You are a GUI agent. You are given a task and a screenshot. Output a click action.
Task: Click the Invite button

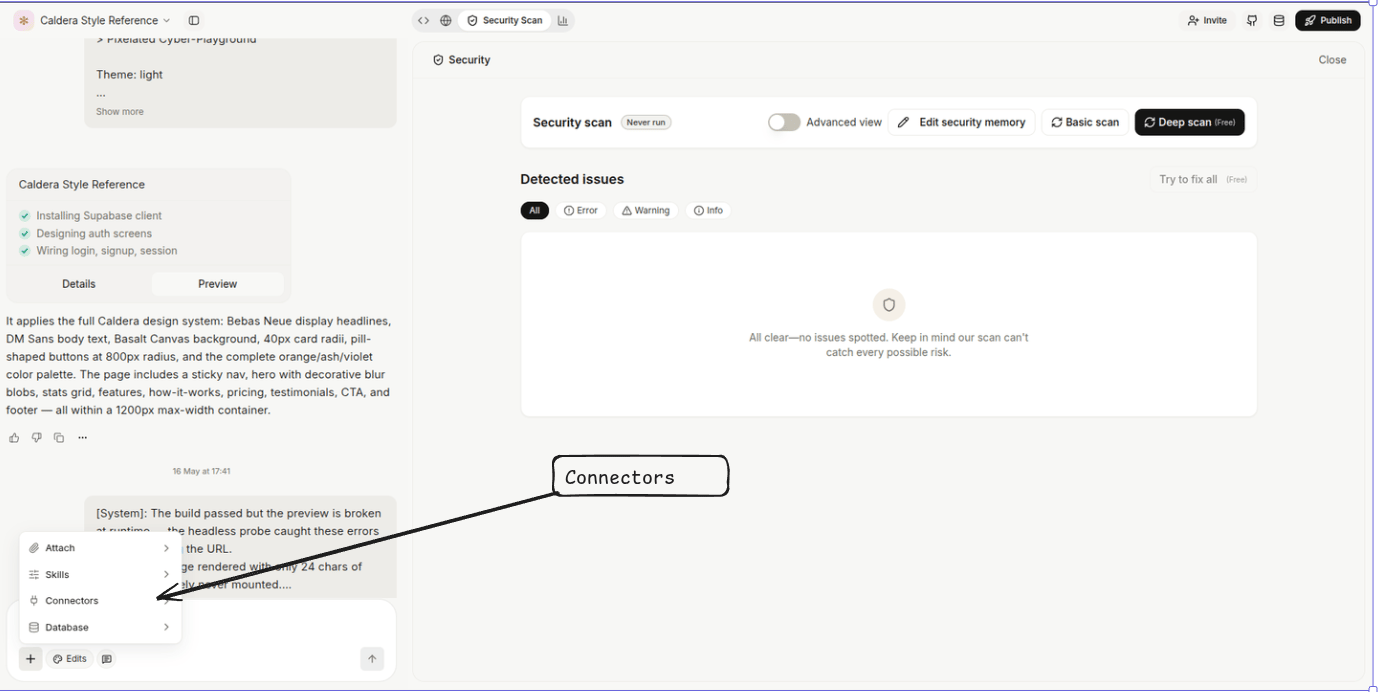coord(1207,20)
